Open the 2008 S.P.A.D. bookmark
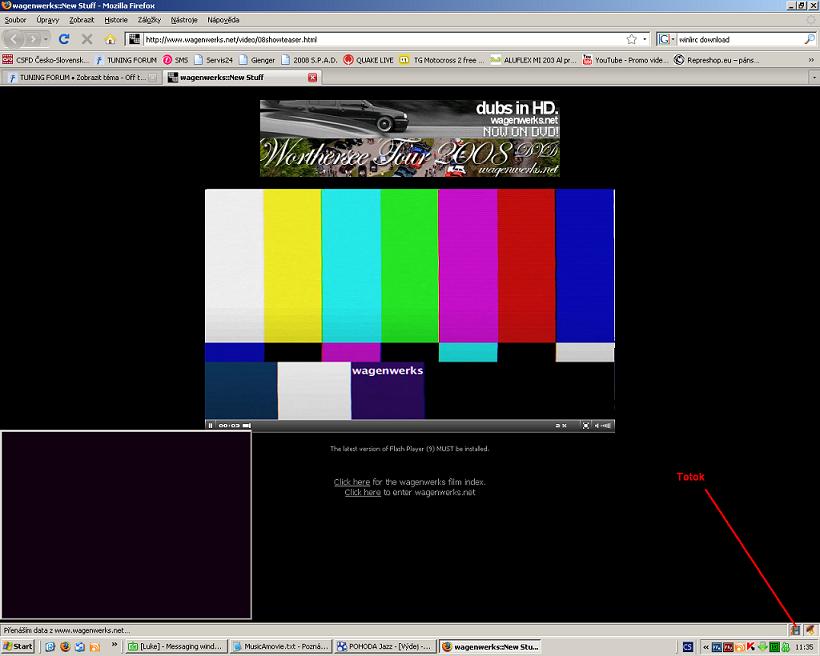Viewport: 820px width, 656px height. [x=310, y=60]
